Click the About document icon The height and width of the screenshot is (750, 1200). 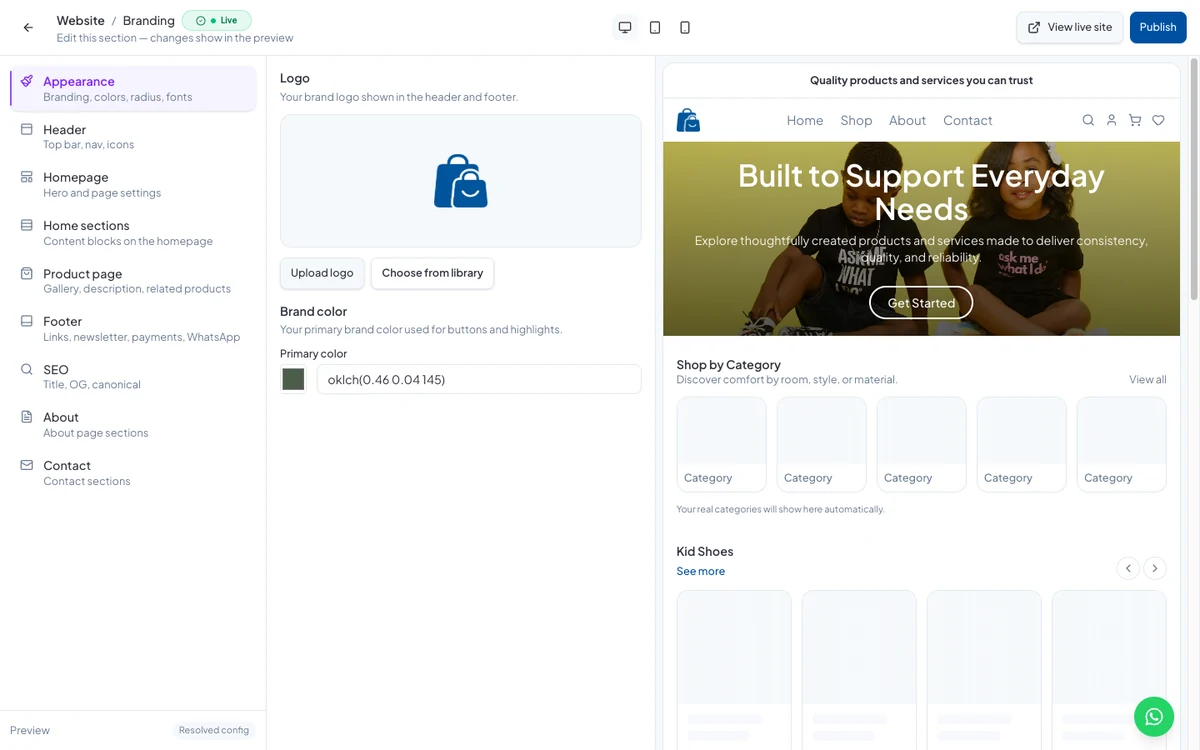[27, 417]
